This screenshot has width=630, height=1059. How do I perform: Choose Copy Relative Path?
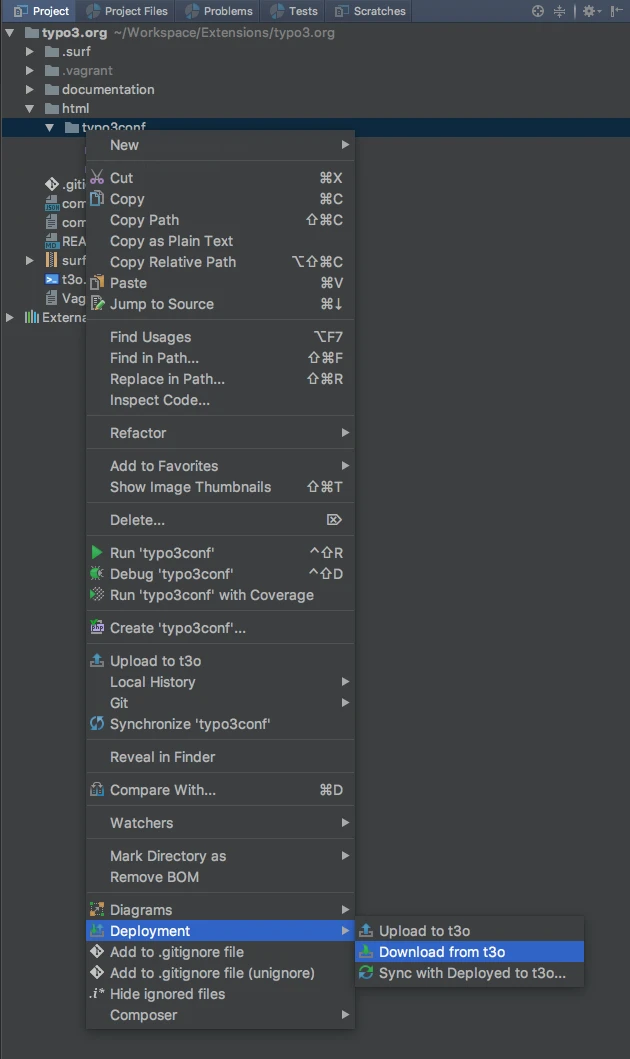coord(220,262)
